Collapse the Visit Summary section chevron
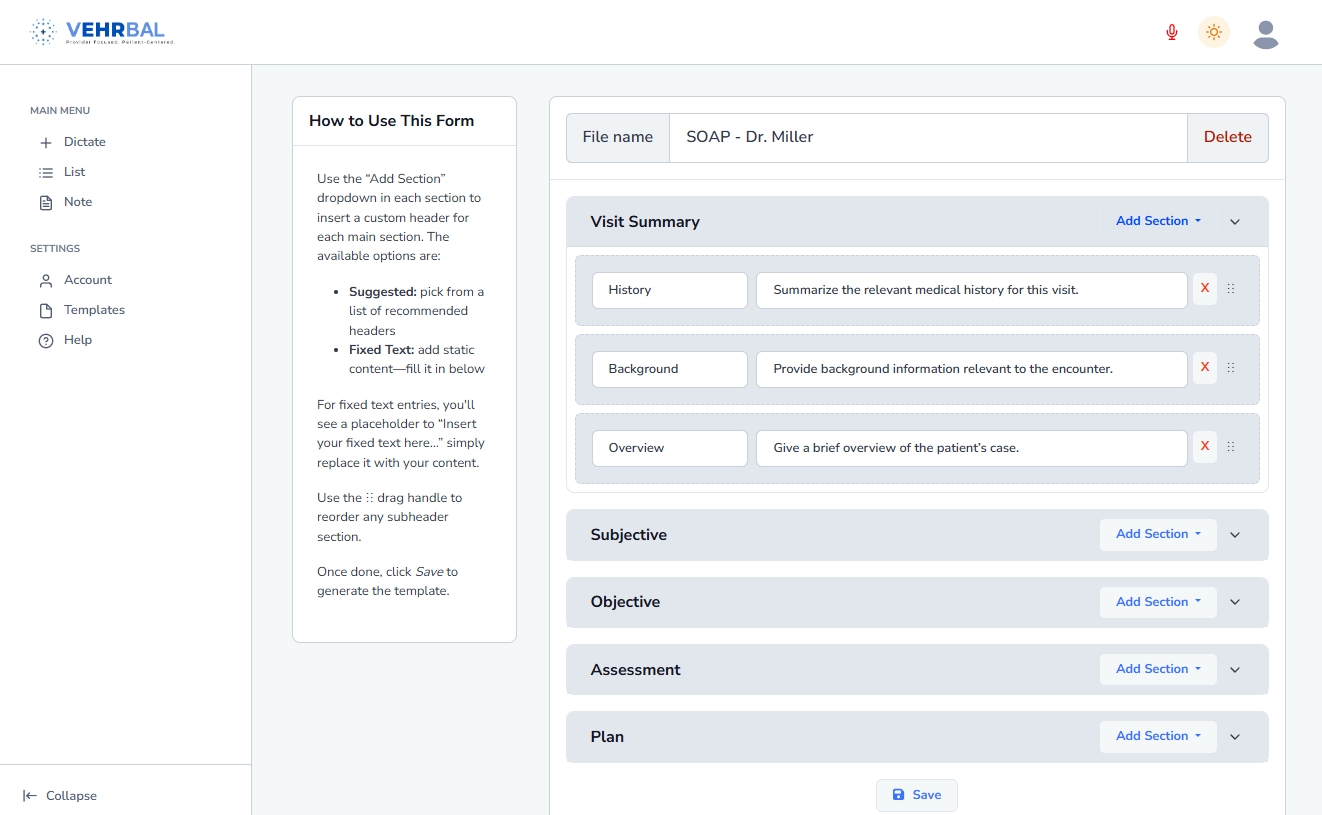This screenshot has width=1322, height=815. (1235, 222)
